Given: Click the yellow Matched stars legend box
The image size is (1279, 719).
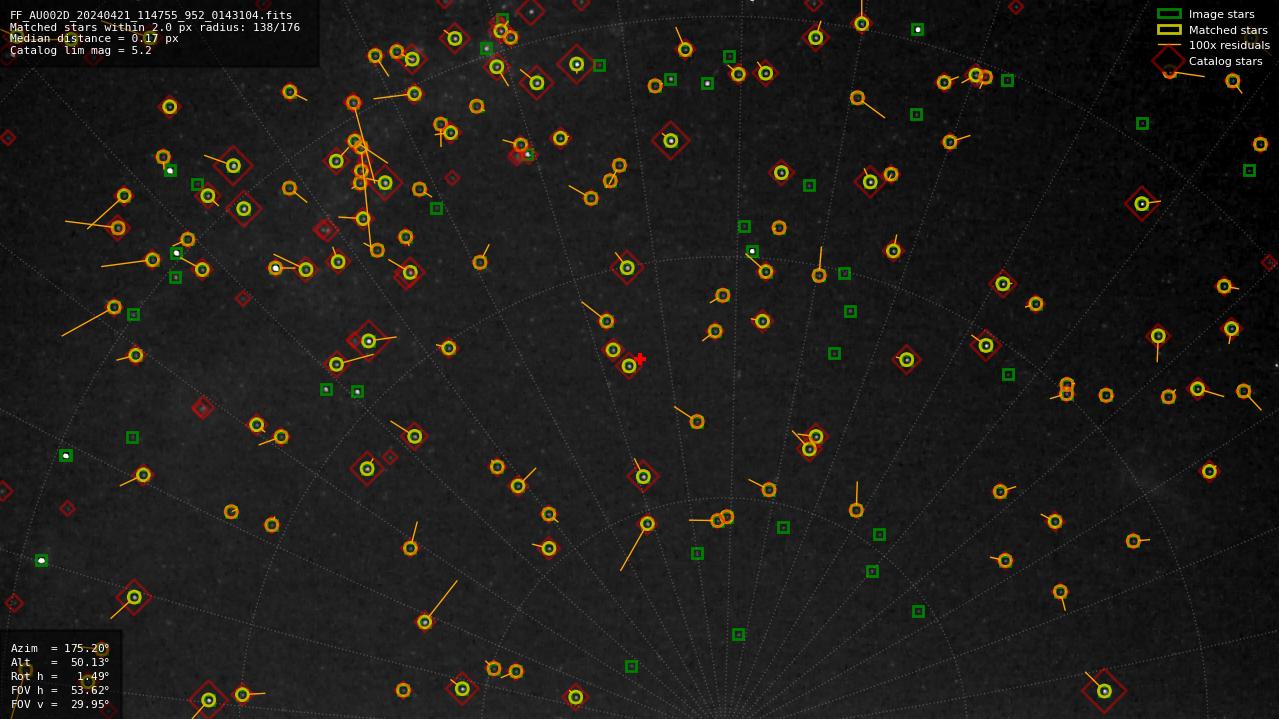Looking at the screenshot, I should (1169, 30).
